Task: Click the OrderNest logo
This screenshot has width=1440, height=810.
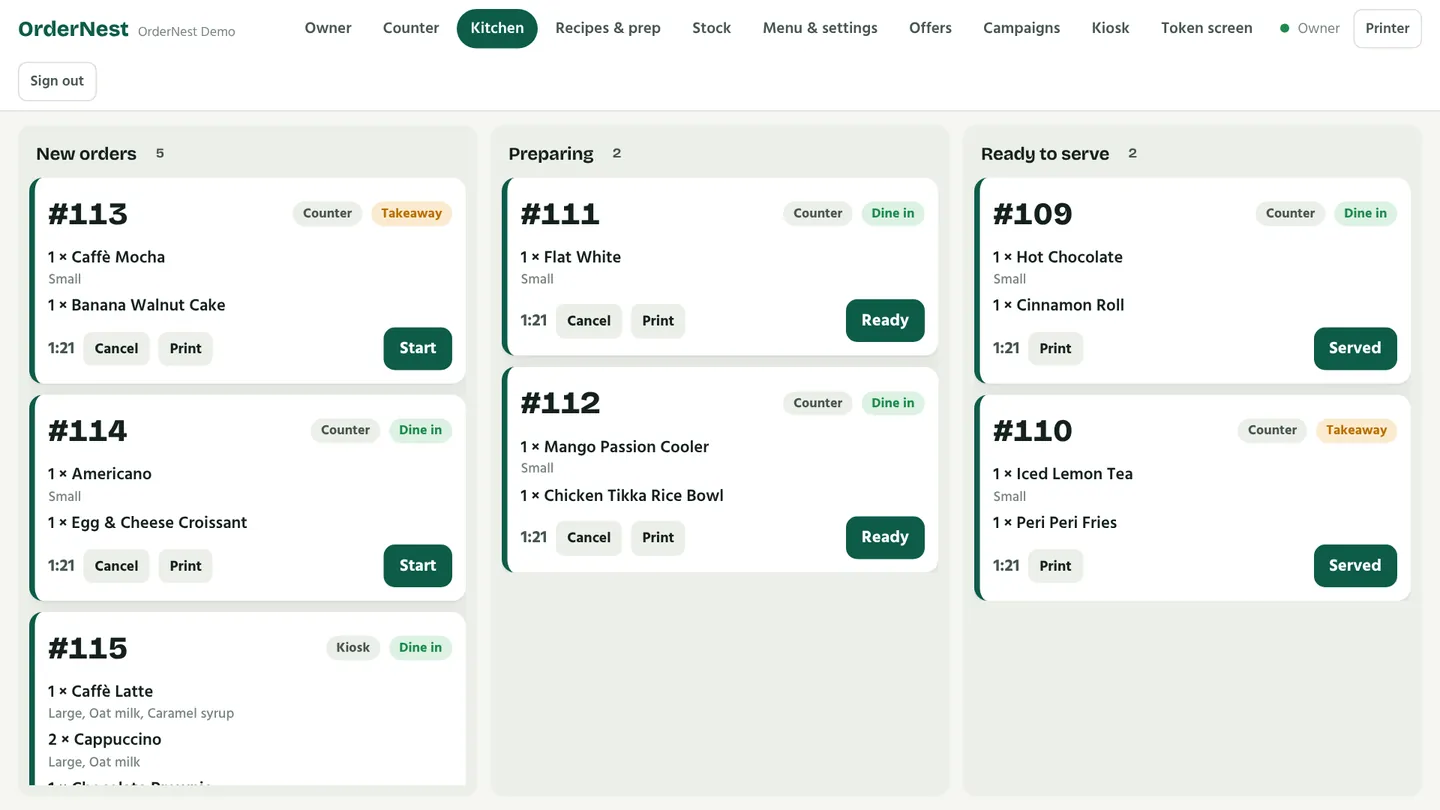Action: pos(74,29)
